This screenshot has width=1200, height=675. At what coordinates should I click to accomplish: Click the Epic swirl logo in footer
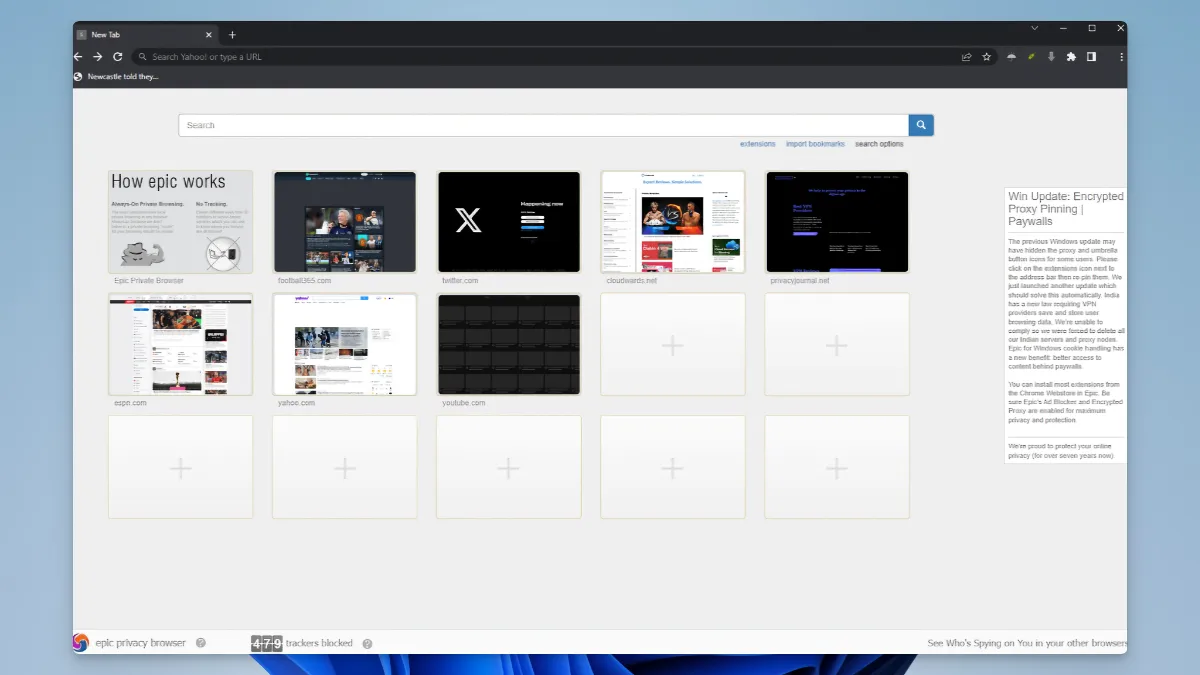[81, 643]
